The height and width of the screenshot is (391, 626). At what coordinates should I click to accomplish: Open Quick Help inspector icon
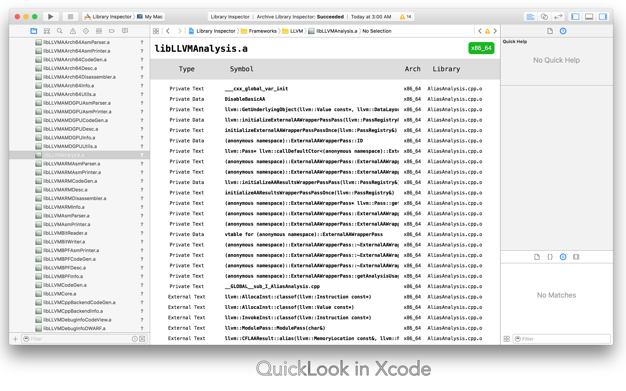(x=563, y=31)
